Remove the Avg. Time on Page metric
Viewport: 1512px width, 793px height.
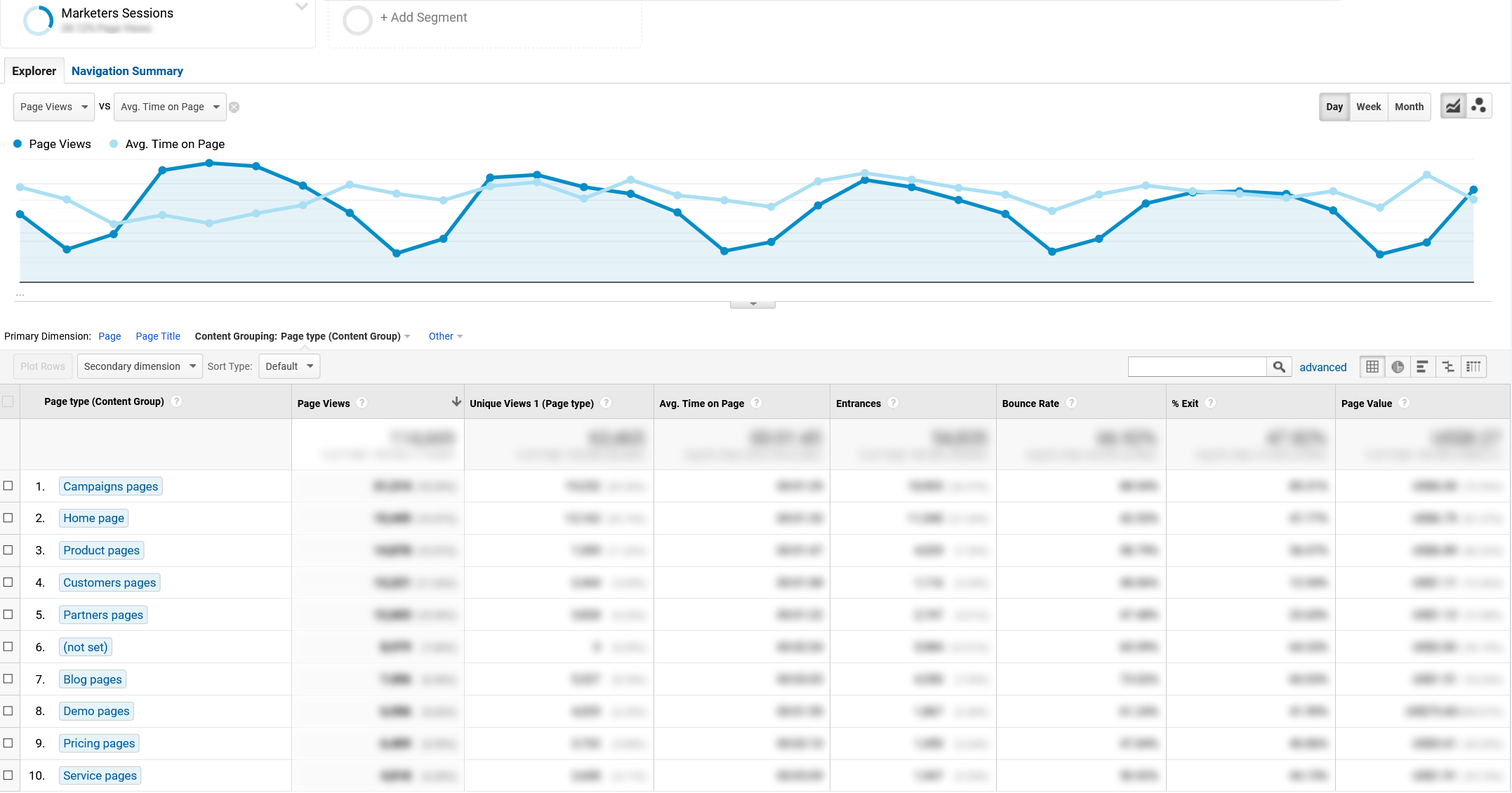tap(234, 107)
